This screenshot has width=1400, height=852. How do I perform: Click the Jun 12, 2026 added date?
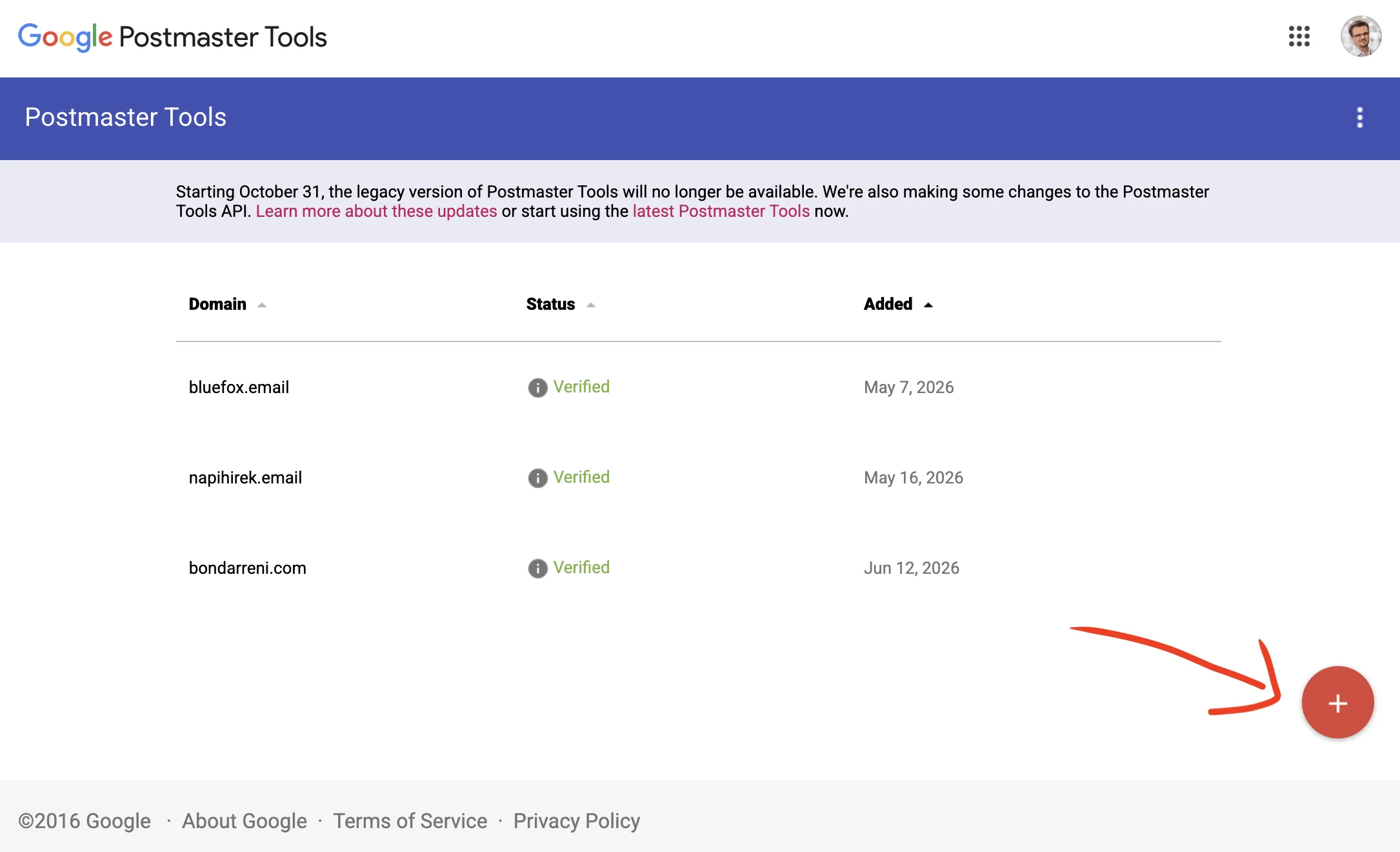pos(911,568)
